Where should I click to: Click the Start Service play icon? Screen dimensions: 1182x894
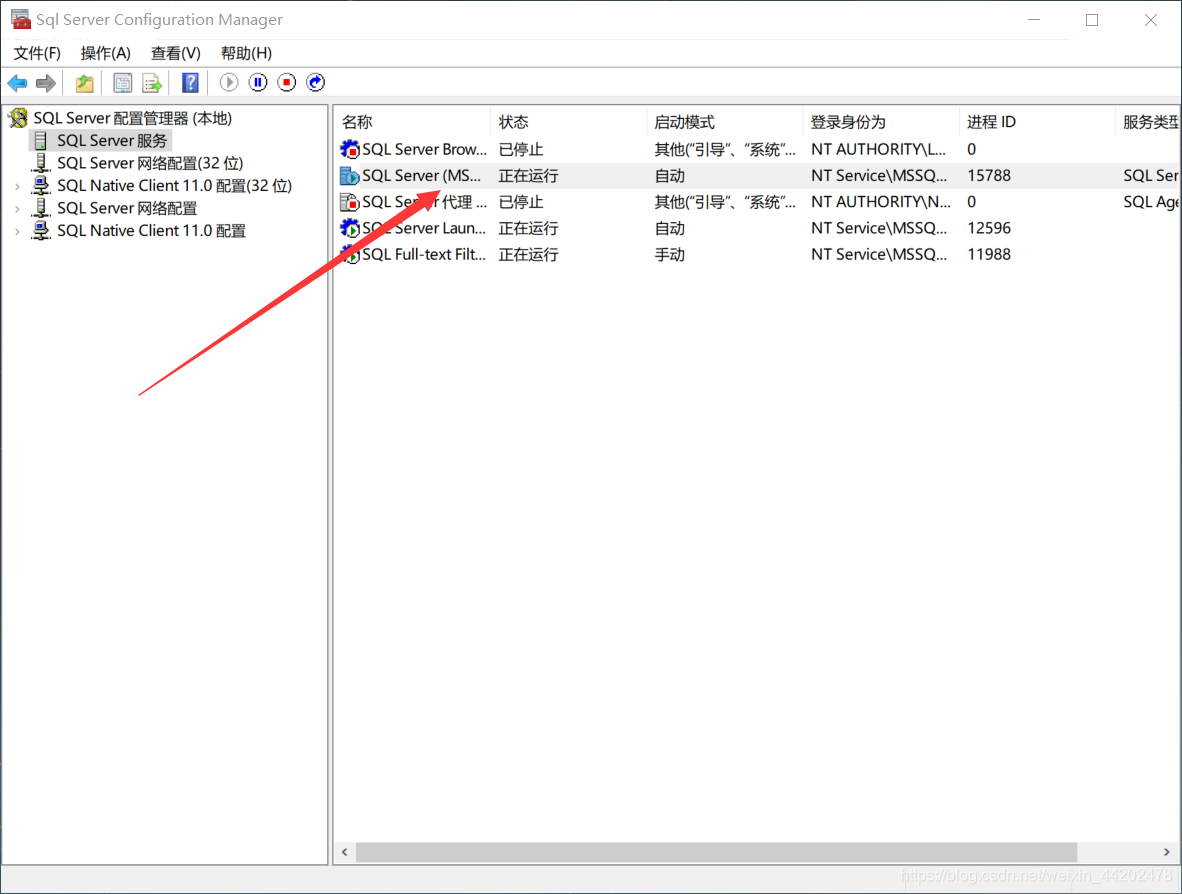click(229, 82)
